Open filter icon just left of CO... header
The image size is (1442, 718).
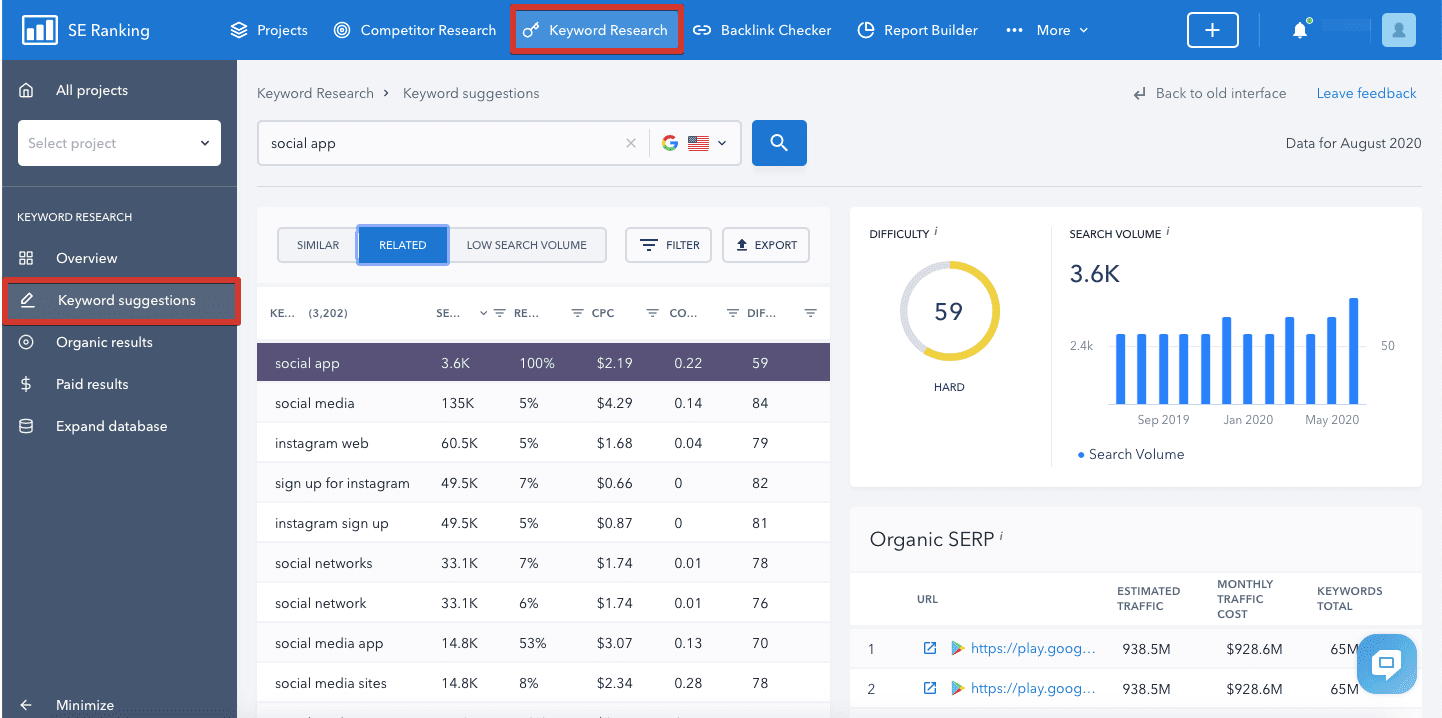click(652, 313)
